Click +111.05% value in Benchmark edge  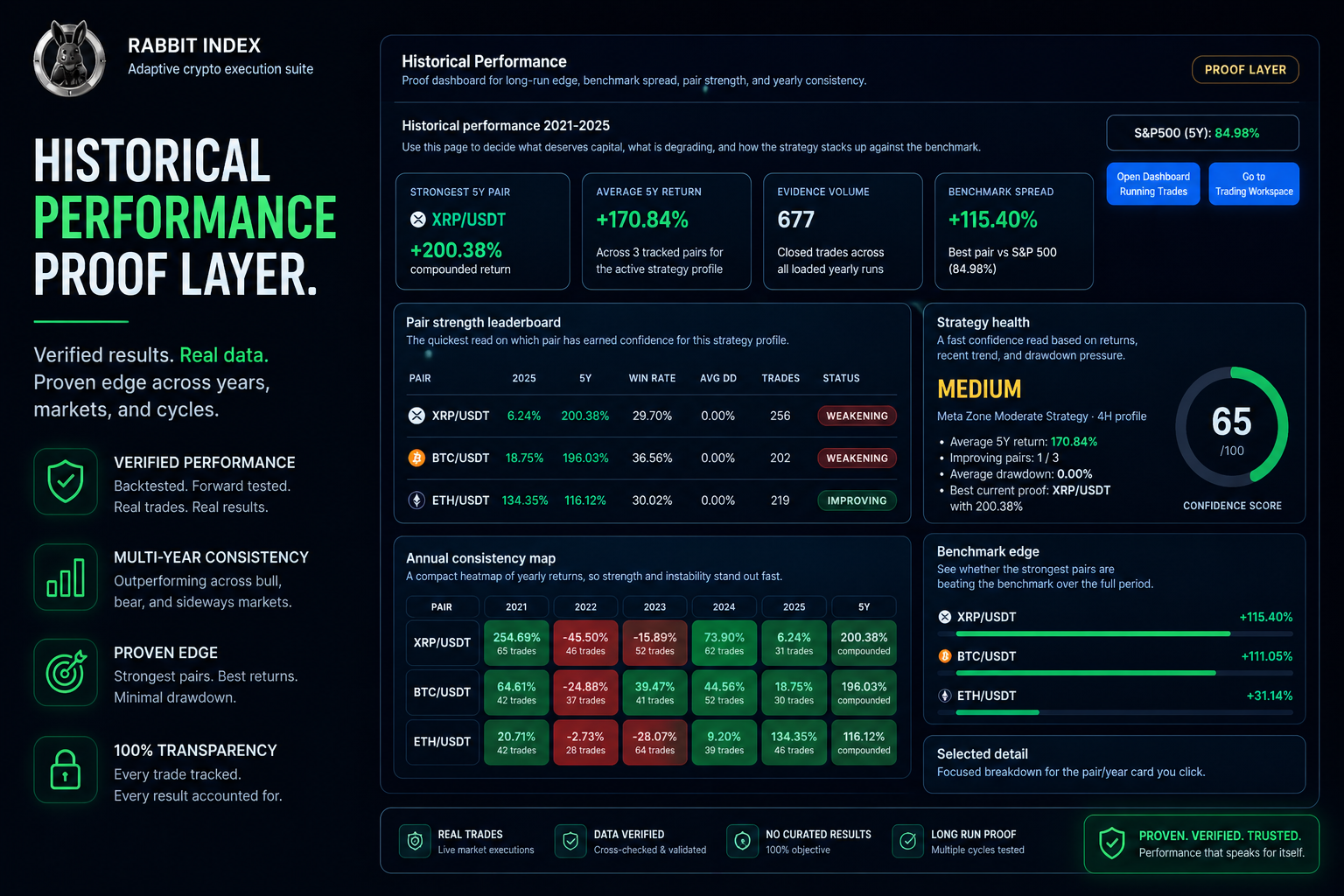tap(1266, 656)
